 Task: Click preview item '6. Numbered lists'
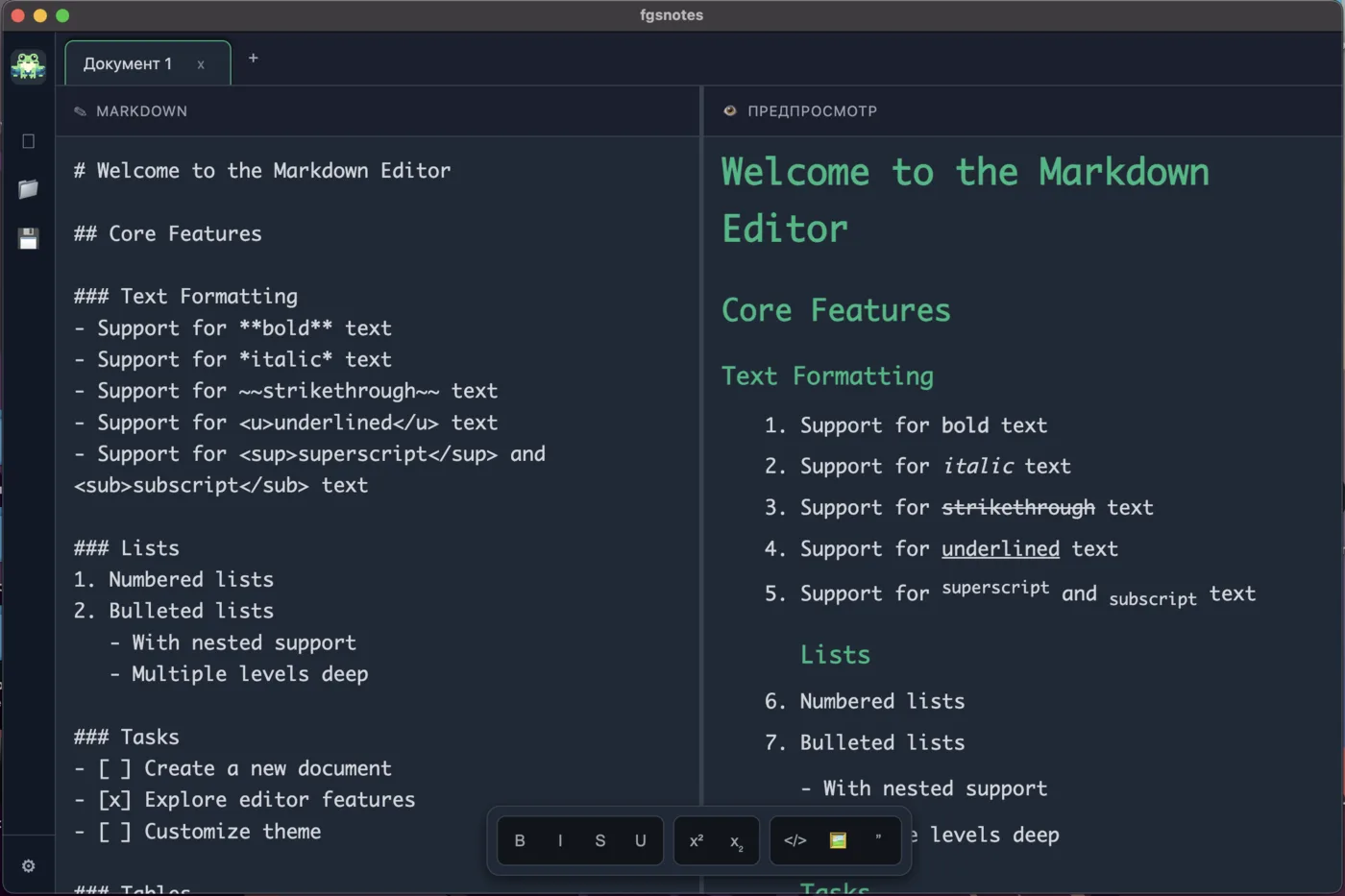pyautogui.click(x=865, y=702)
